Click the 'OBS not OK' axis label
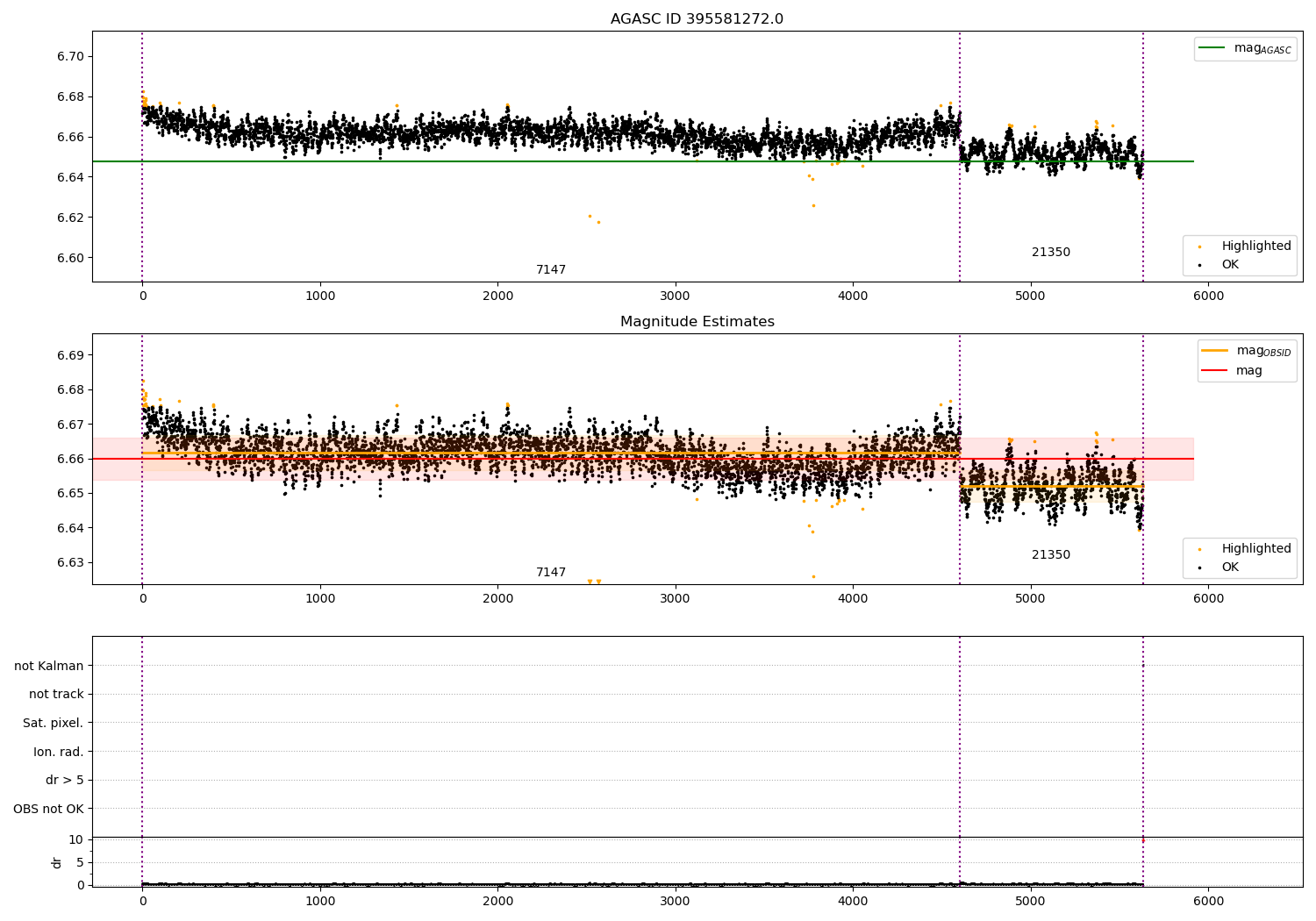This screenshot has height=921, width=1316. tap(48, 810)
